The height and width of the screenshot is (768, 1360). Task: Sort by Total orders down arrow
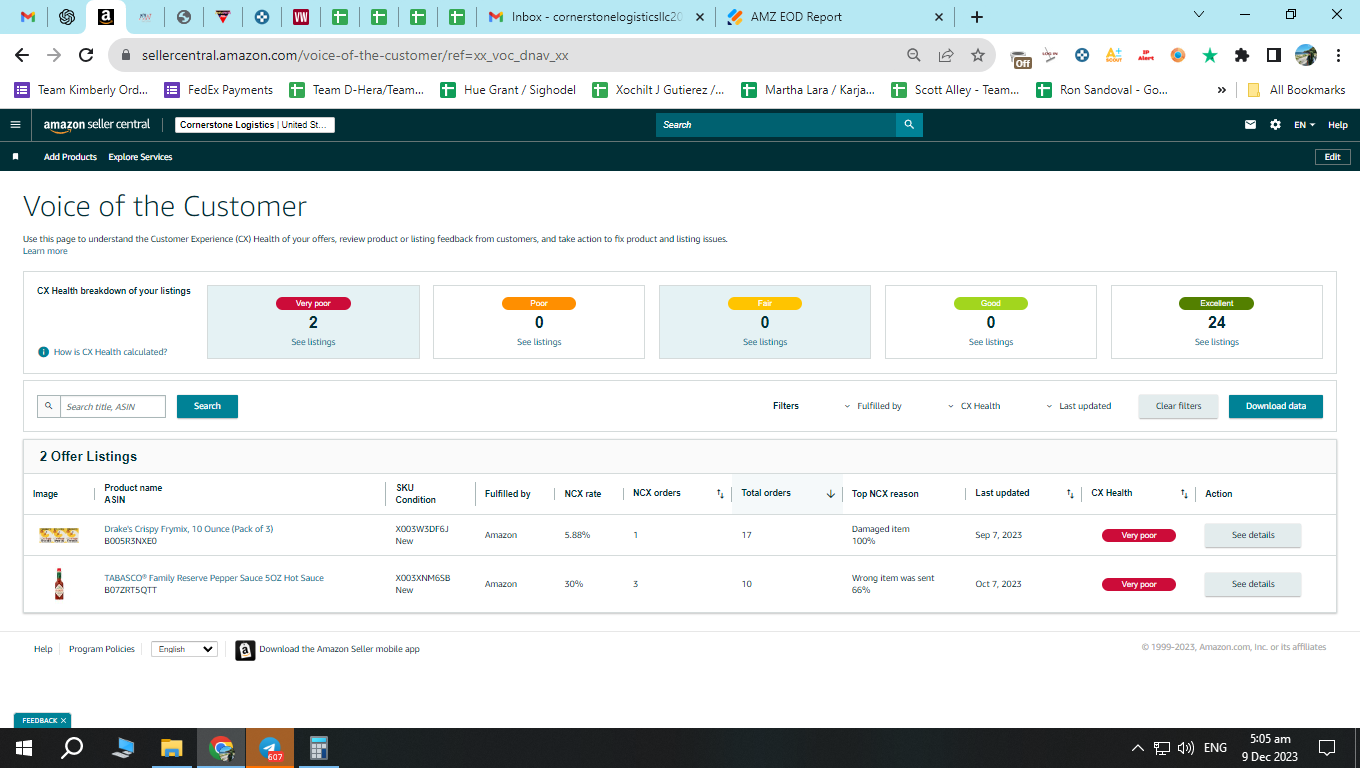[830, 494]
